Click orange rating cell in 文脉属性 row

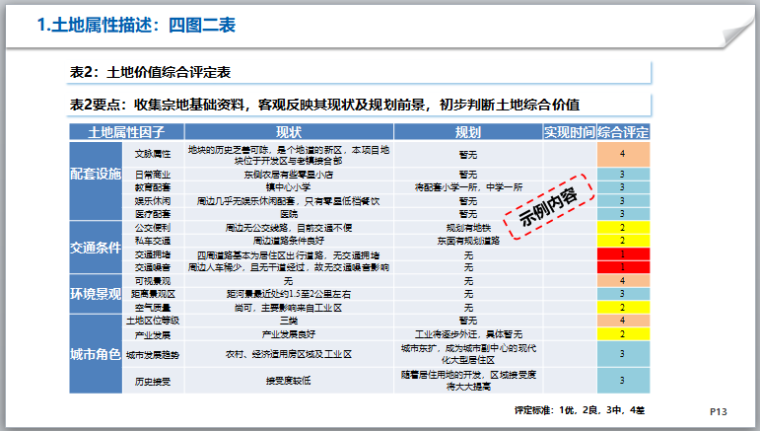tap(622, 154)
